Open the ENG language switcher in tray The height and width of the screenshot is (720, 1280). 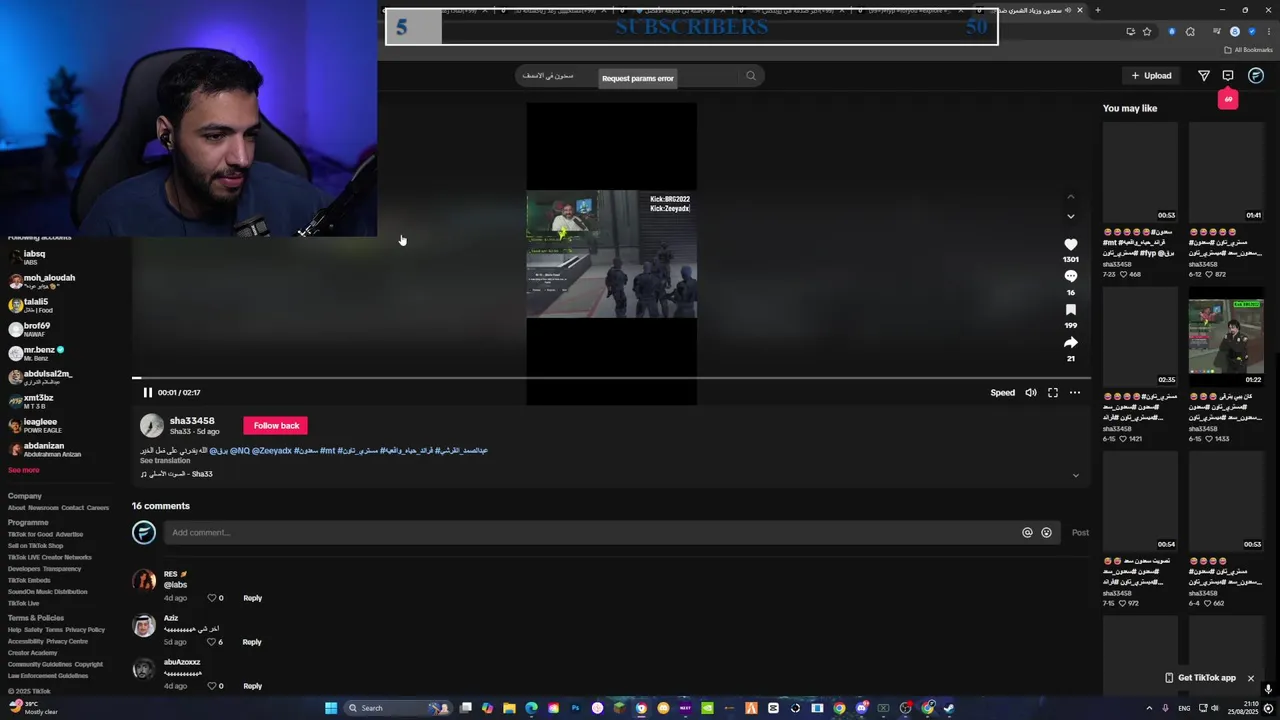coord(1184,708)
